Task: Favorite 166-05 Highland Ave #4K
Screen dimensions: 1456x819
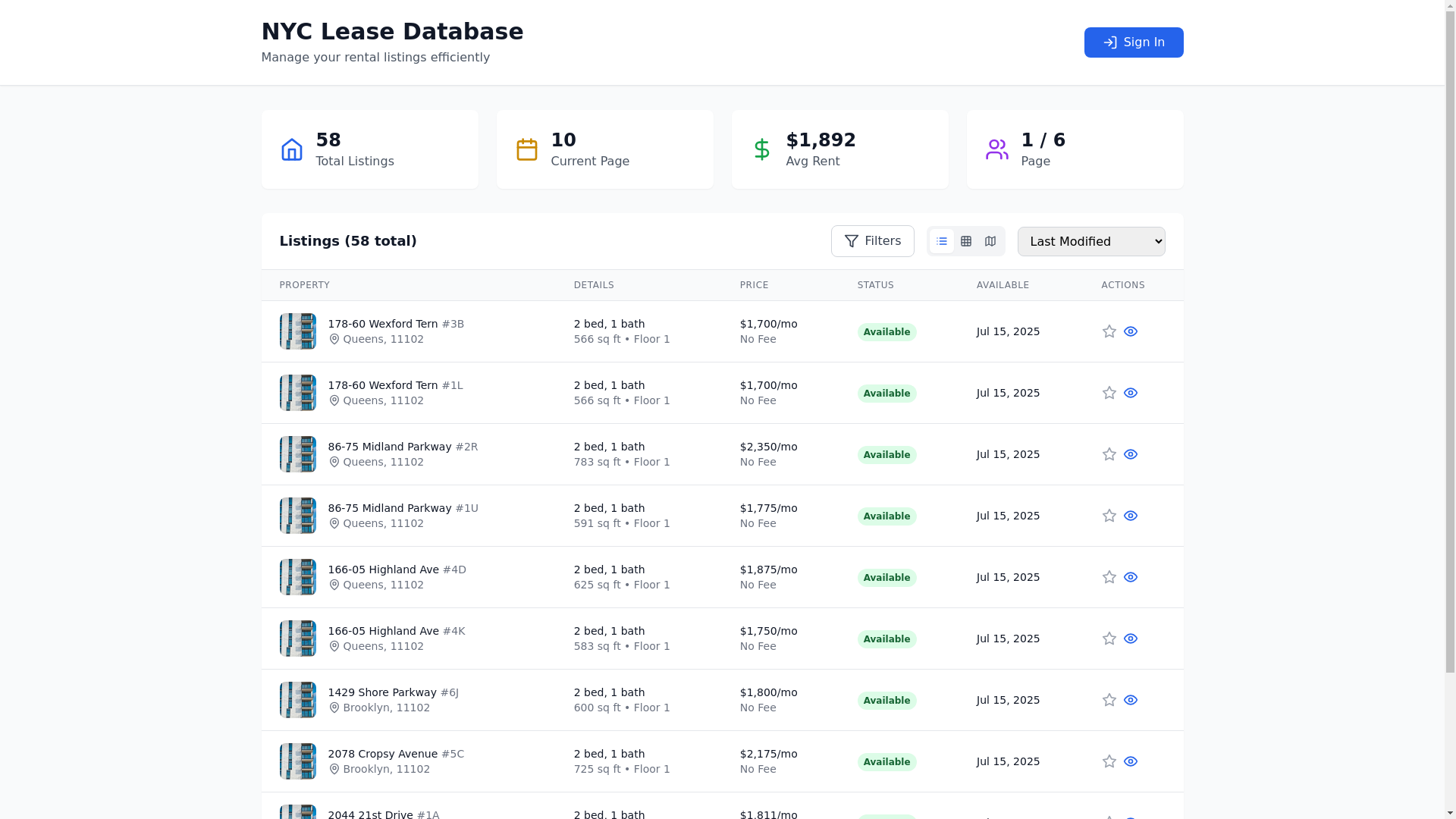Action: (1109, 639)
